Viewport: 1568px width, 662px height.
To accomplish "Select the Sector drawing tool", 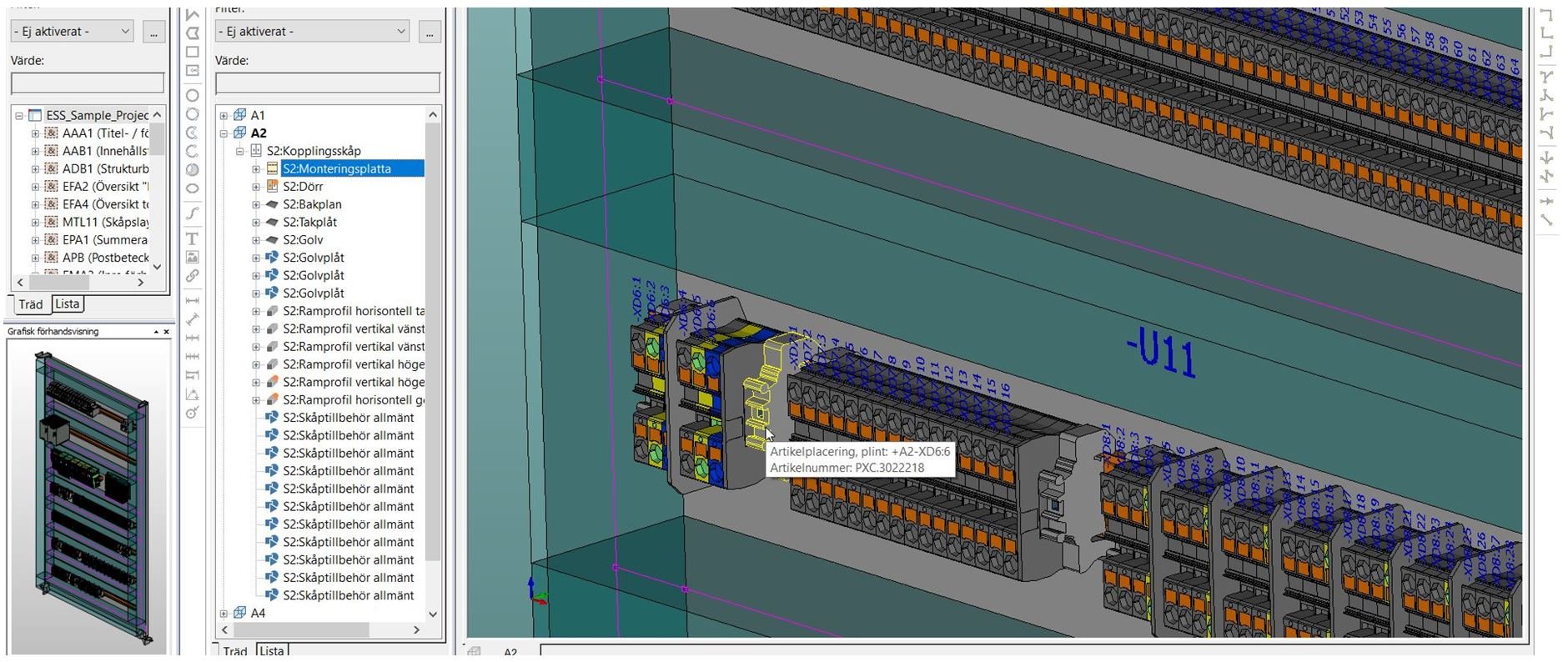I will (193, 169).
